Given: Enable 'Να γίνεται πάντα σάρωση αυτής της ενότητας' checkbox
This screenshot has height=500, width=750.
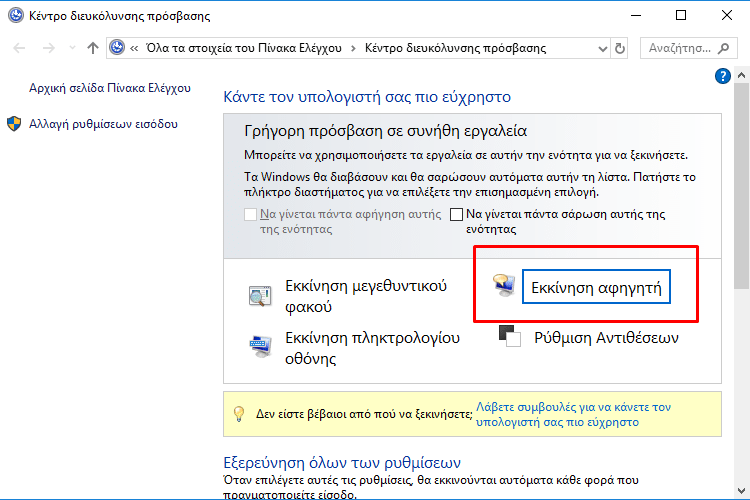Looking at the screenshot, I should click(x=457, y=214).
